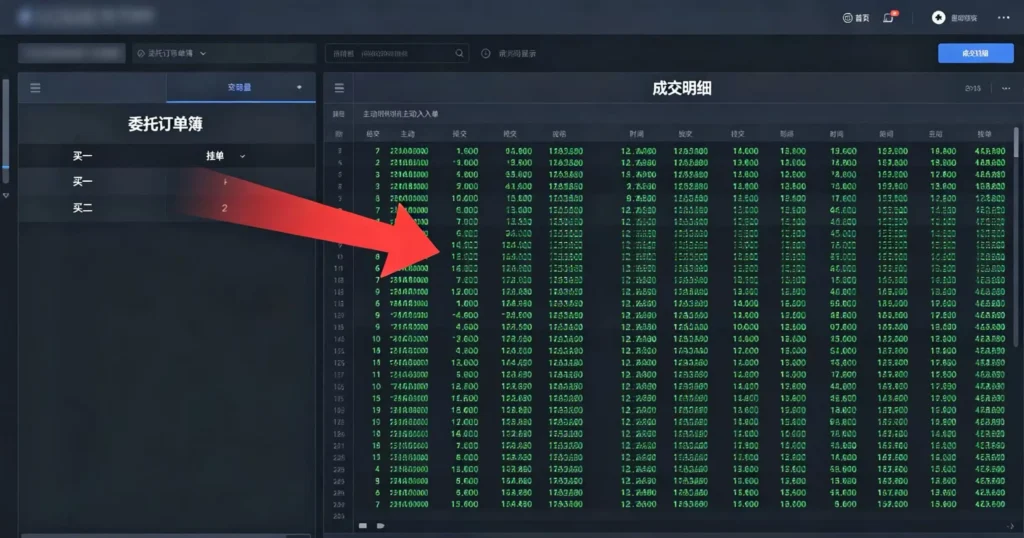Viewport: 1024px width, 538px height.
Task: Open the hamburger menu of the 成交明细 panel
Action: (x=339, y=87)
